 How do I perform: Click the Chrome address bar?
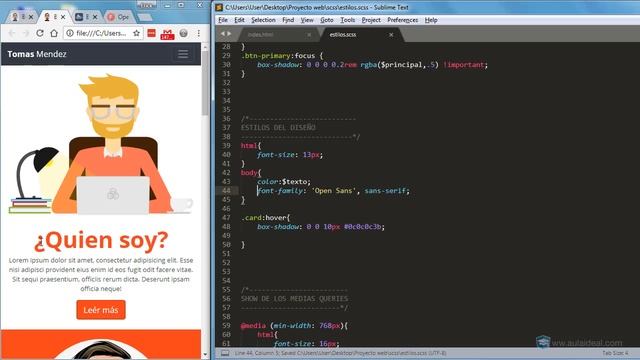click(x=103, y=33)
